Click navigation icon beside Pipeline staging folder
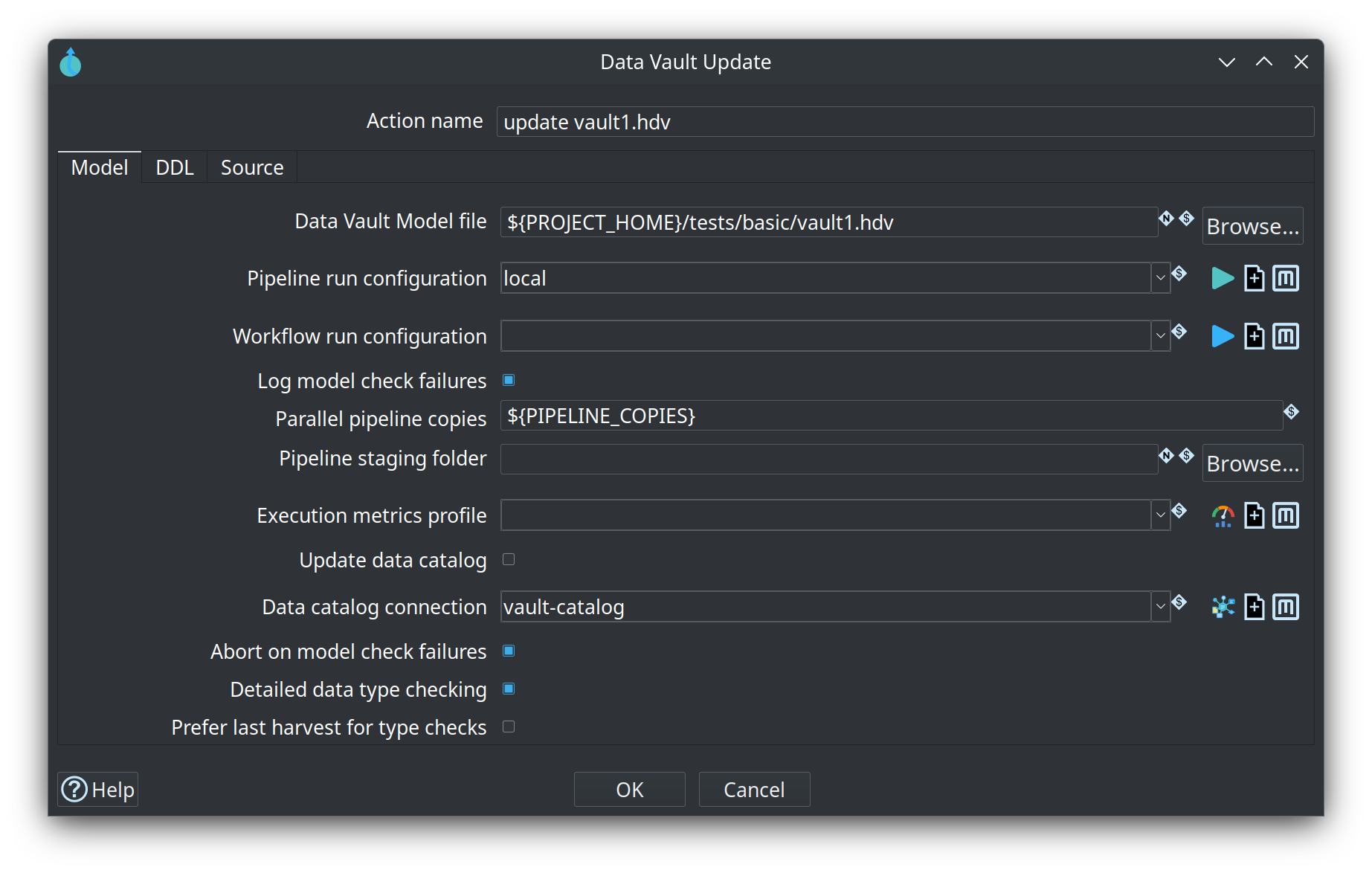This screenshot has width=1372, height=873. [1166, 455]
